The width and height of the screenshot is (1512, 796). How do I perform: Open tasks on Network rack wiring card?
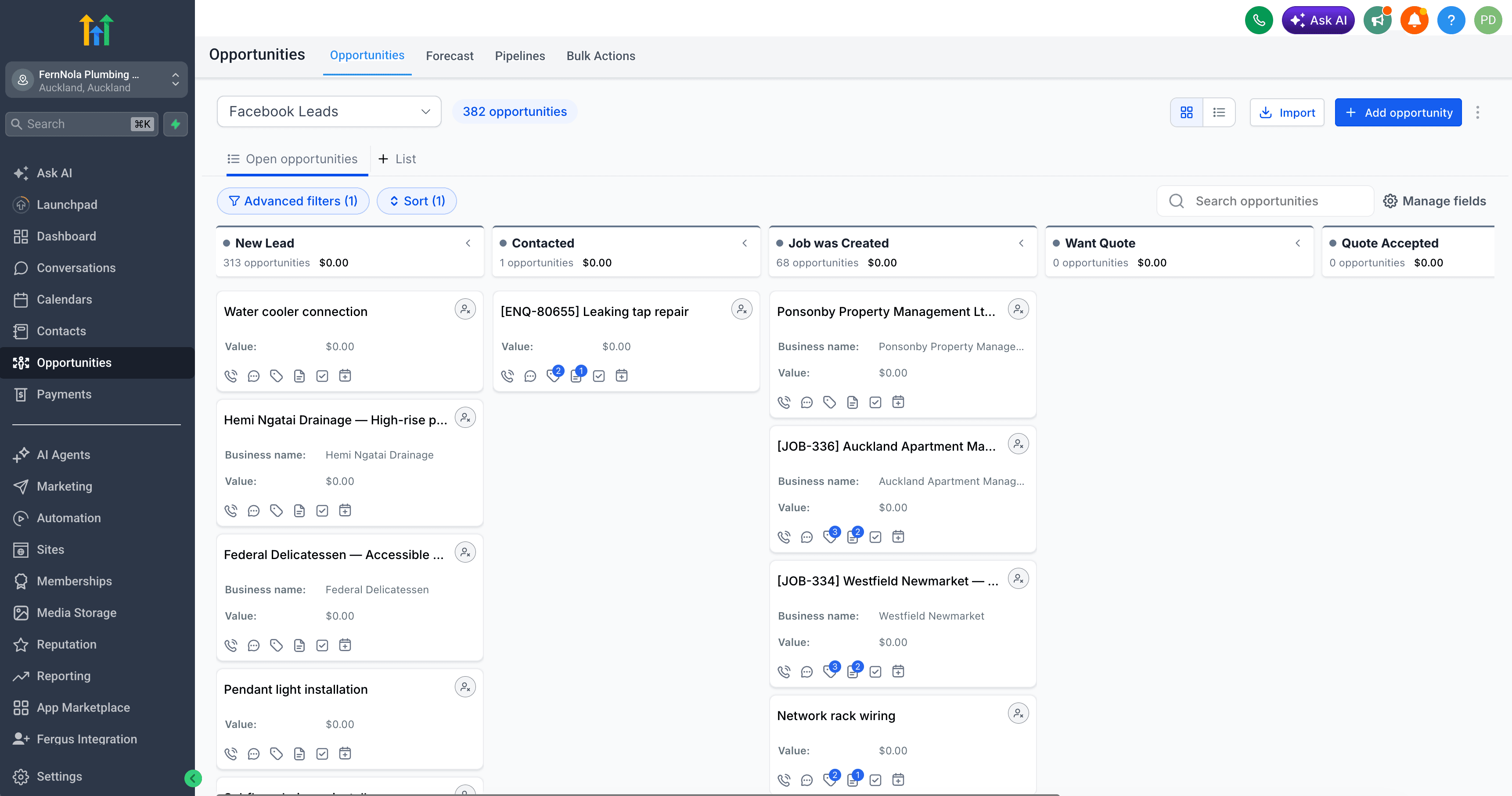pos(875,780)
